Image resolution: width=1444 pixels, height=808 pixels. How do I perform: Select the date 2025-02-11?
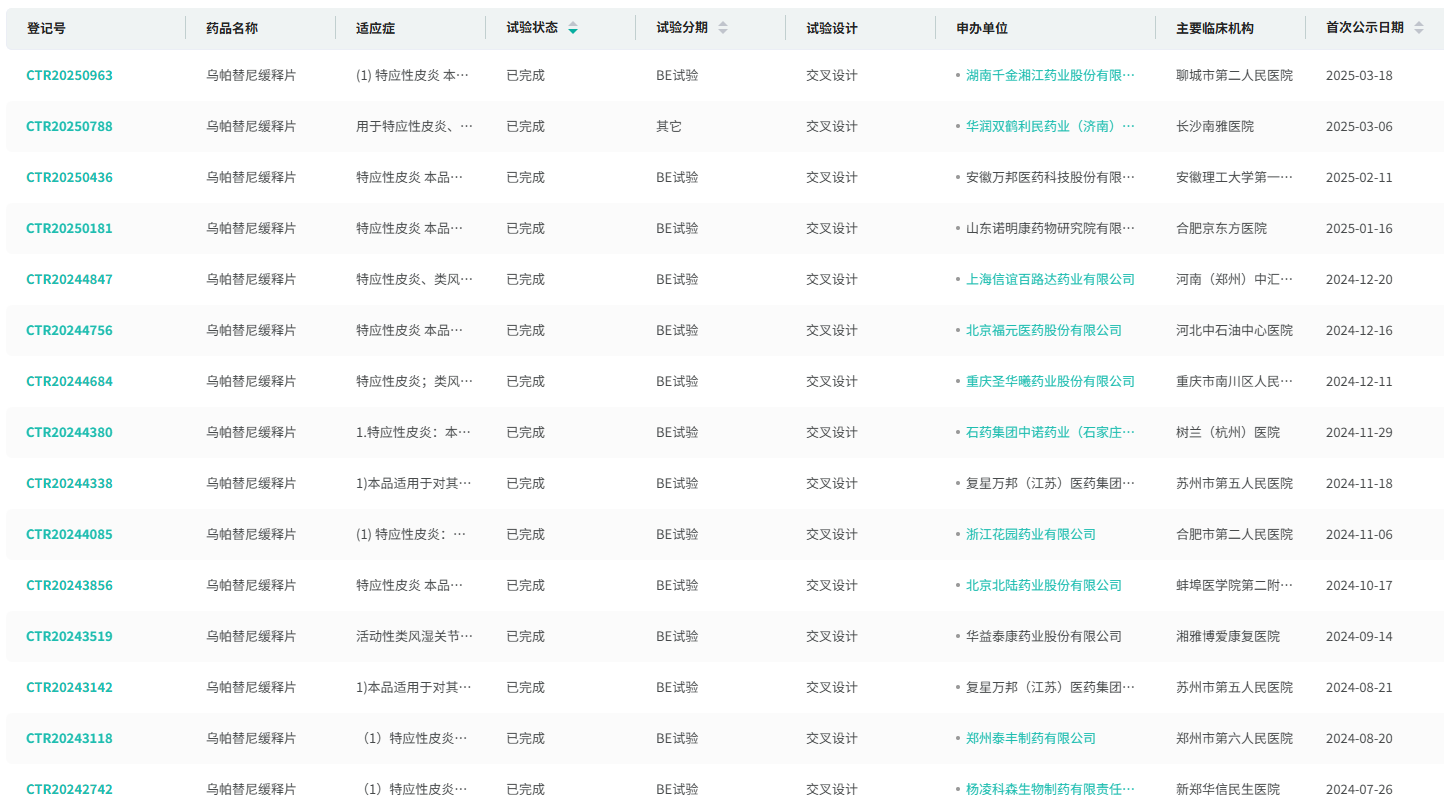pyautogui.click(x=1359, y=177)
